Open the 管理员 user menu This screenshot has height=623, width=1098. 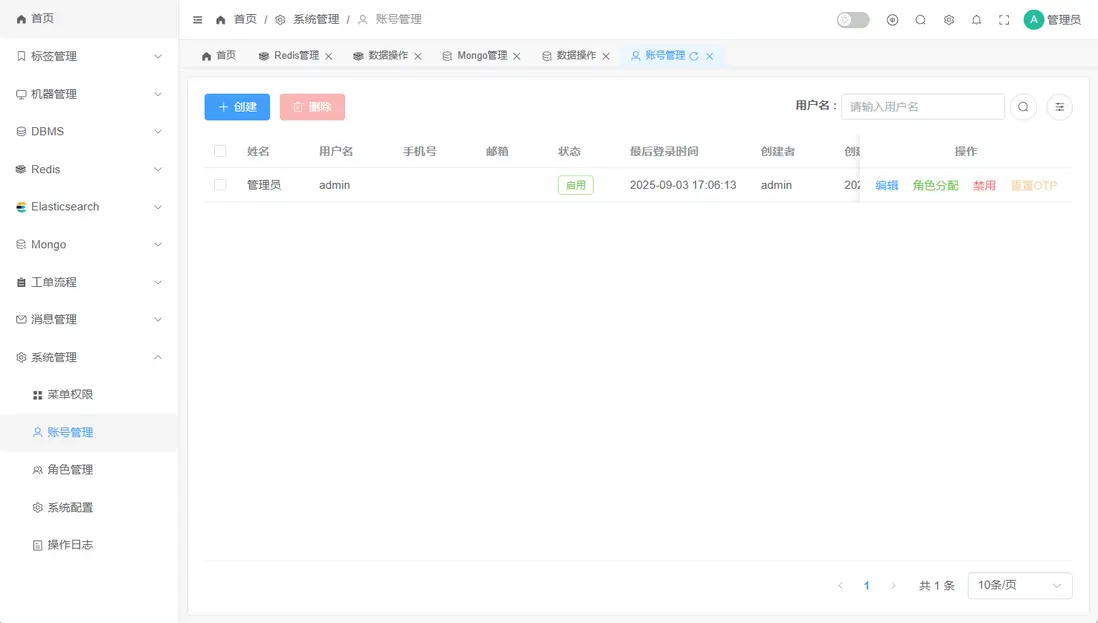pos(1064,20)
